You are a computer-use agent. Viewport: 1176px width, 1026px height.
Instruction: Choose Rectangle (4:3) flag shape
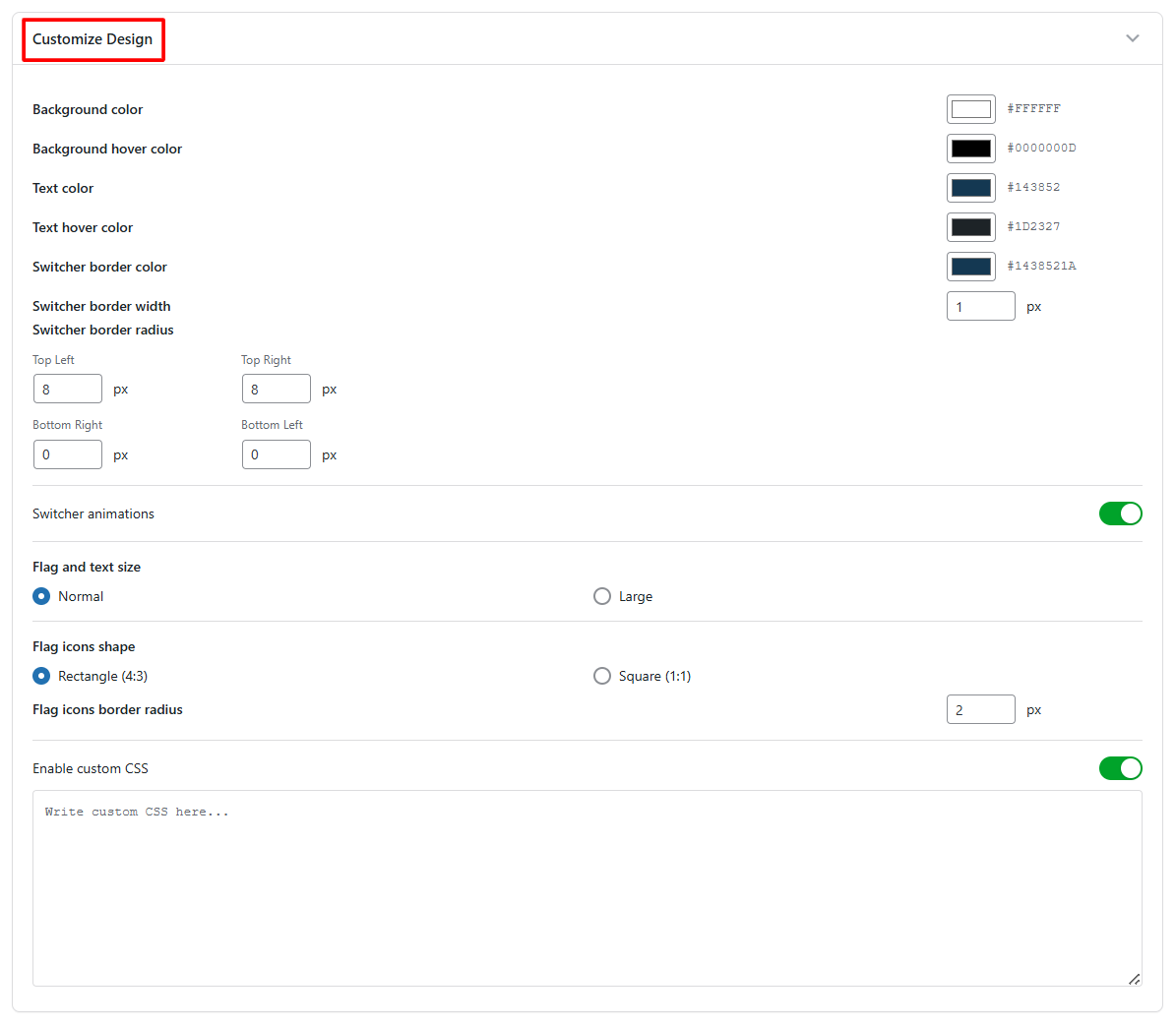pyautogui.click(x=41, y=676)
